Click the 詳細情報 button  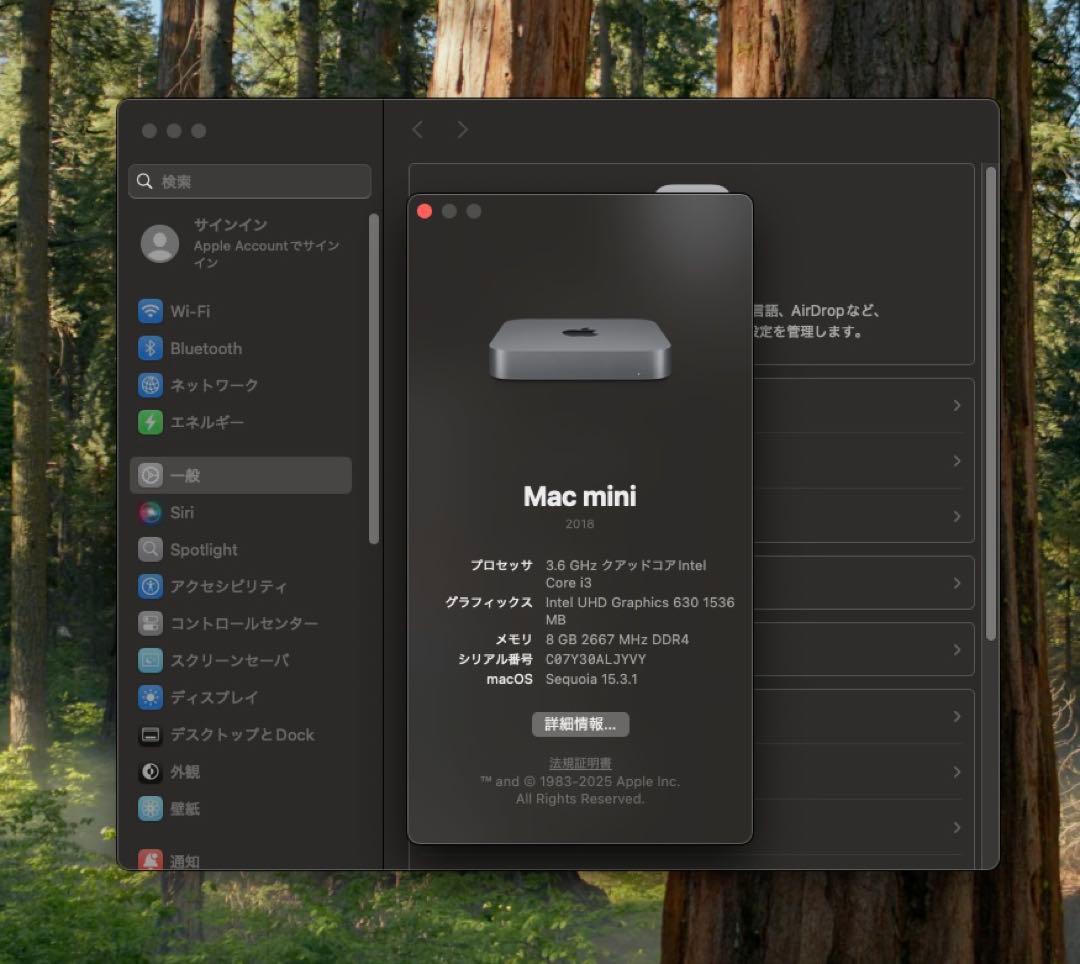tap(580, 724)
